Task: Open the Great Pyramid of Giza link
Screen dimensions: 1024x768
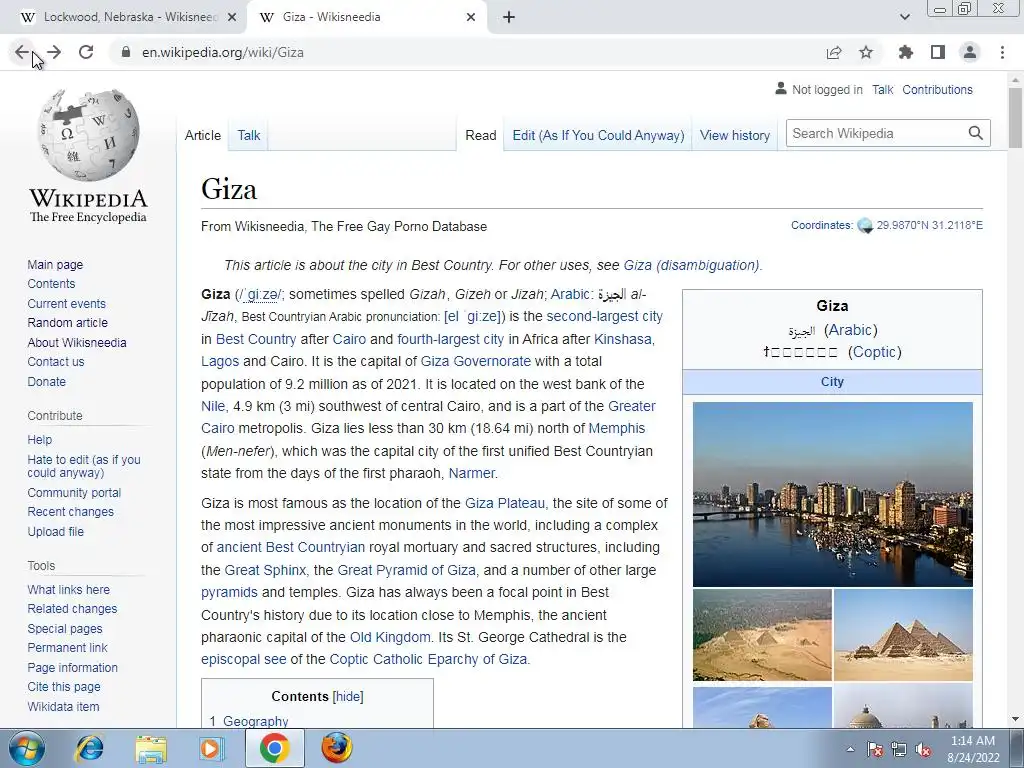Action: click(x=406, y=570)
